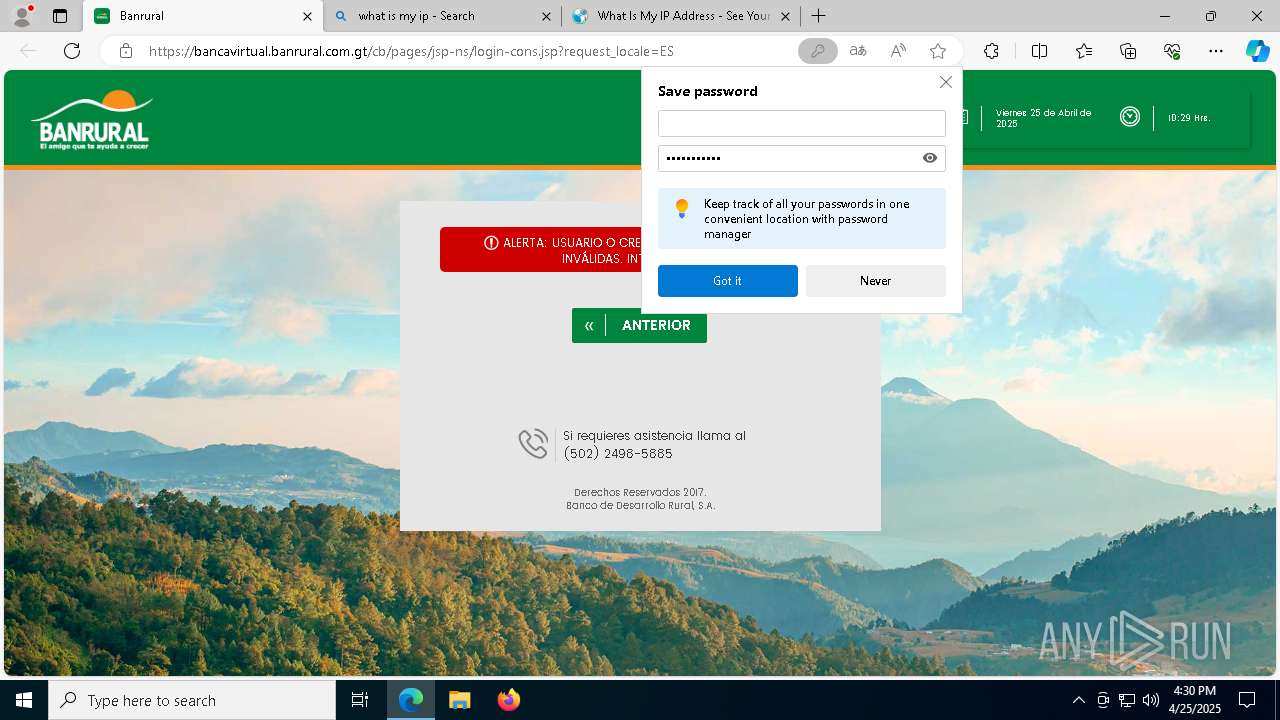Close the 'what is my ip - Search' tab
This screenshot has height=720, width=1280.
pyautogui.click(x=546, y=16)
